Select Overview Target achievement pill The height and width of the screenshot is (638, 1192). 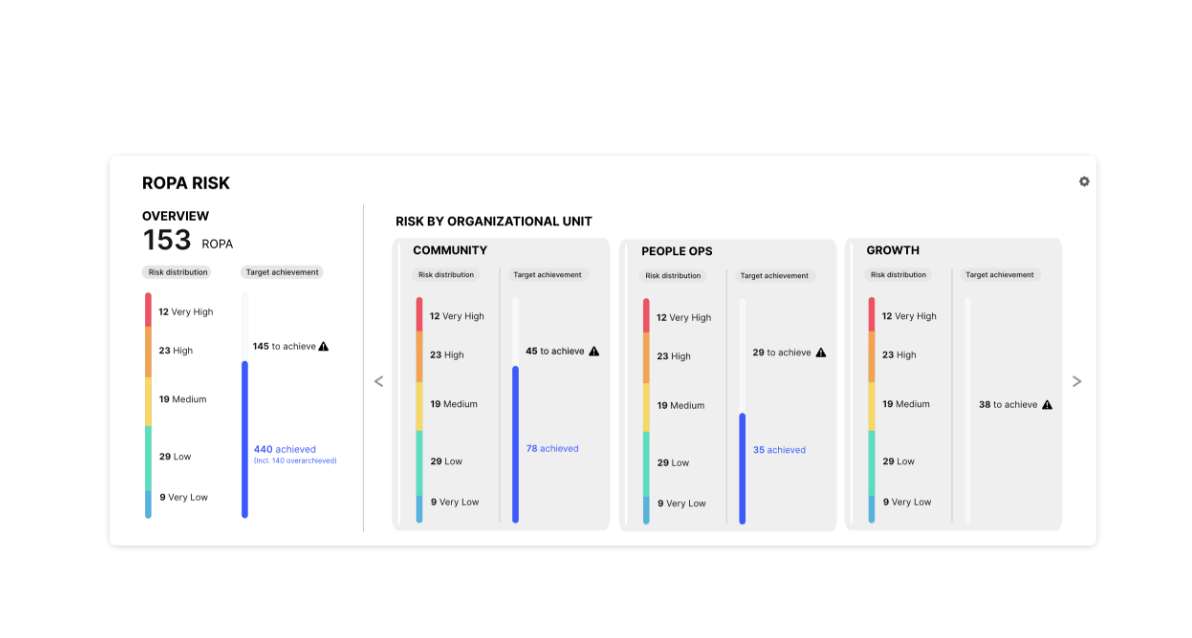click(x=281, y=272)
